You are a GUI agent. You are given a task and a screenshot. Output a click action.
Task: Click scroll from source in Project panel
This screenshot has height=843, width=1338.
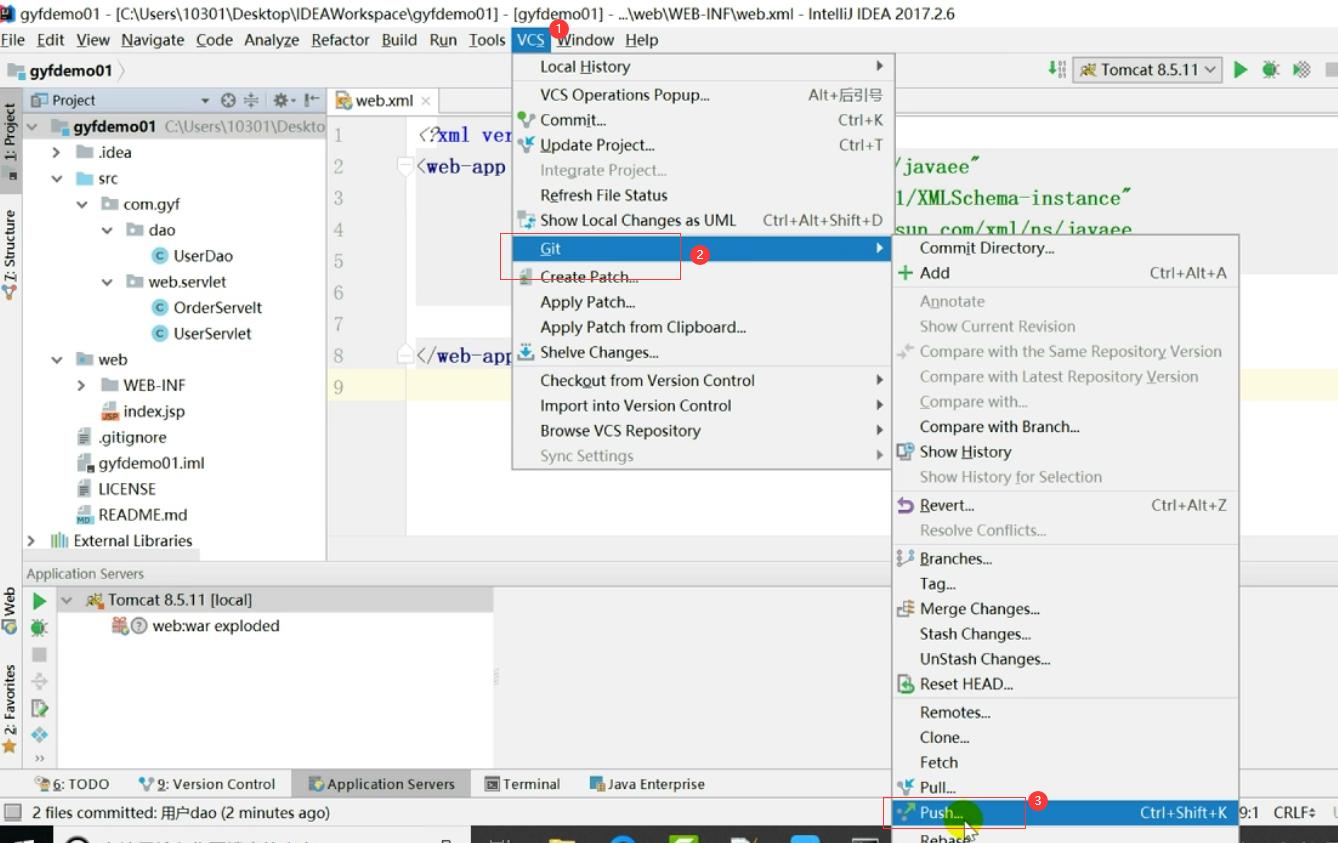[228, 100]
